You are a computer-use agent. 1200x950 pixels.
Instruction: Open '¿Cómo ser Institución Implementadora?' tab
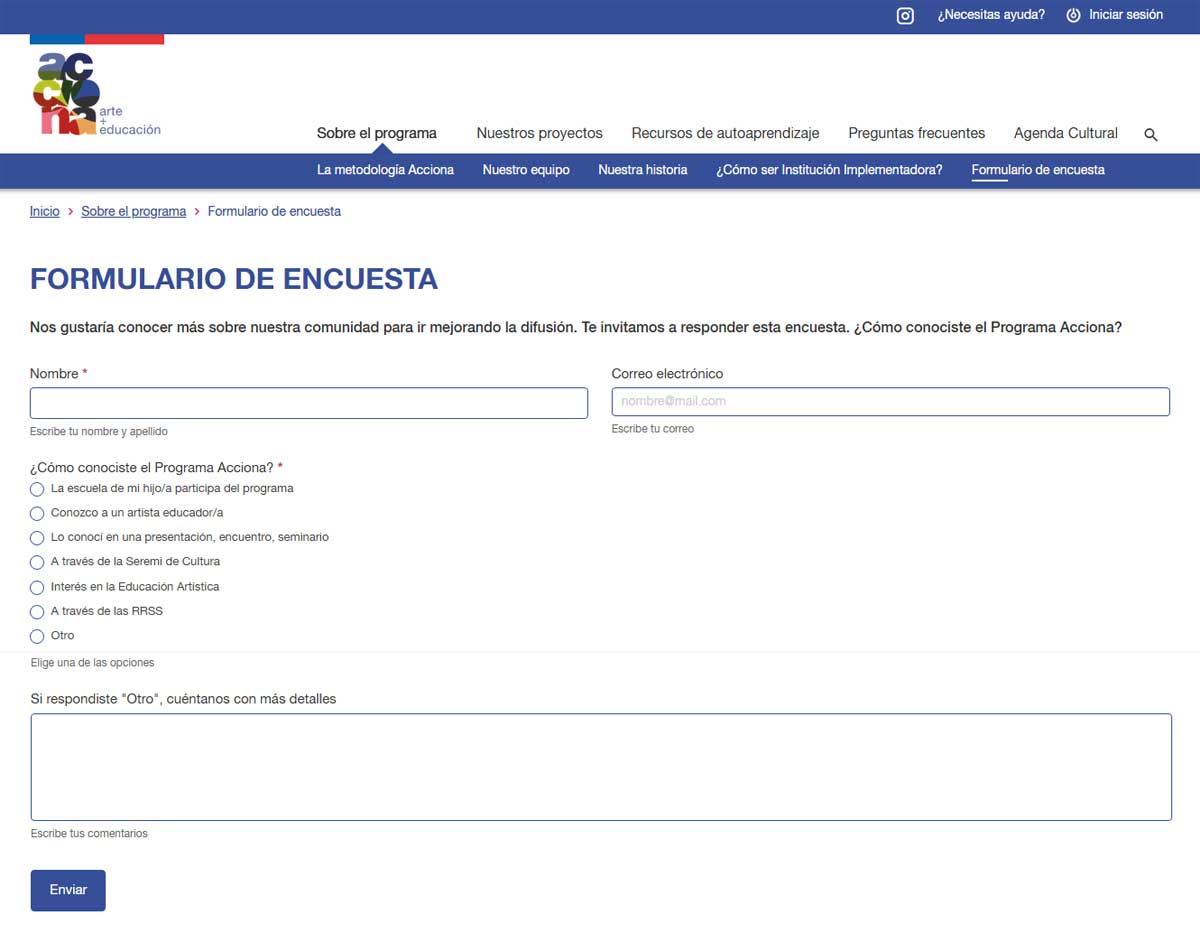coord(829,170)
